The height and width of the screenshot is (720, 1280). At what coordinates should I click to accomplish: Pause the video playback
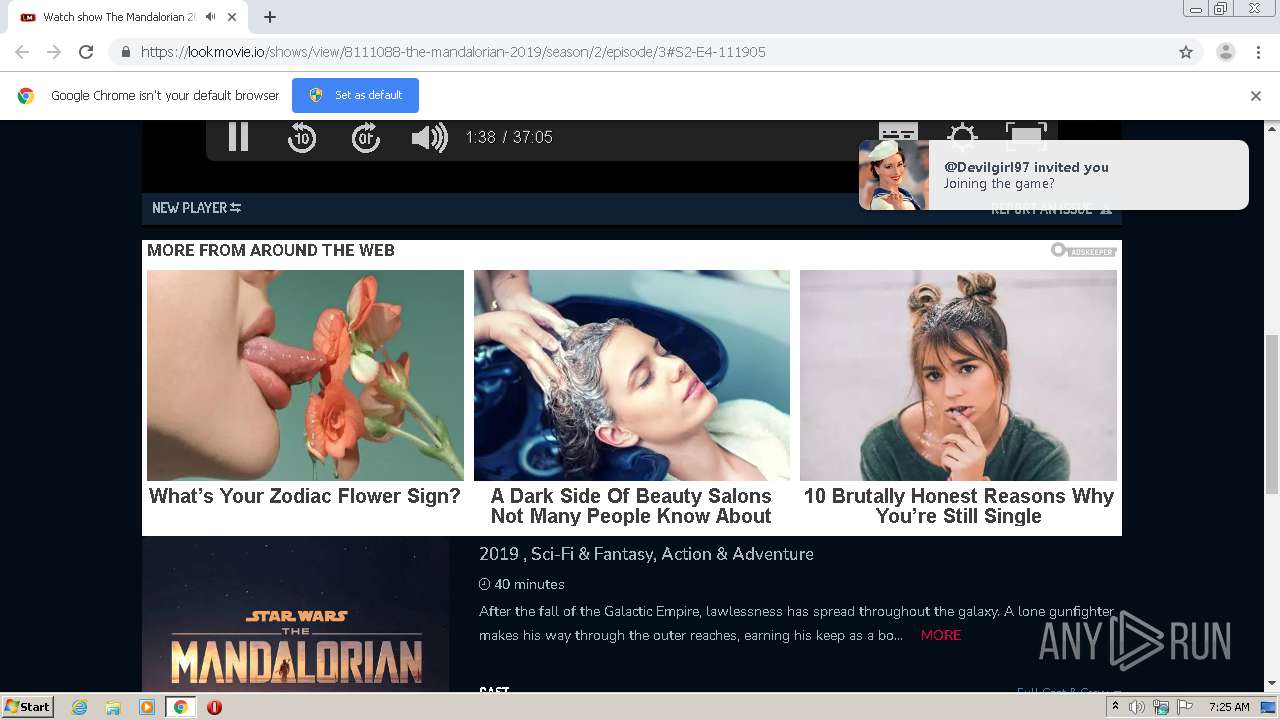click(238, 137)
